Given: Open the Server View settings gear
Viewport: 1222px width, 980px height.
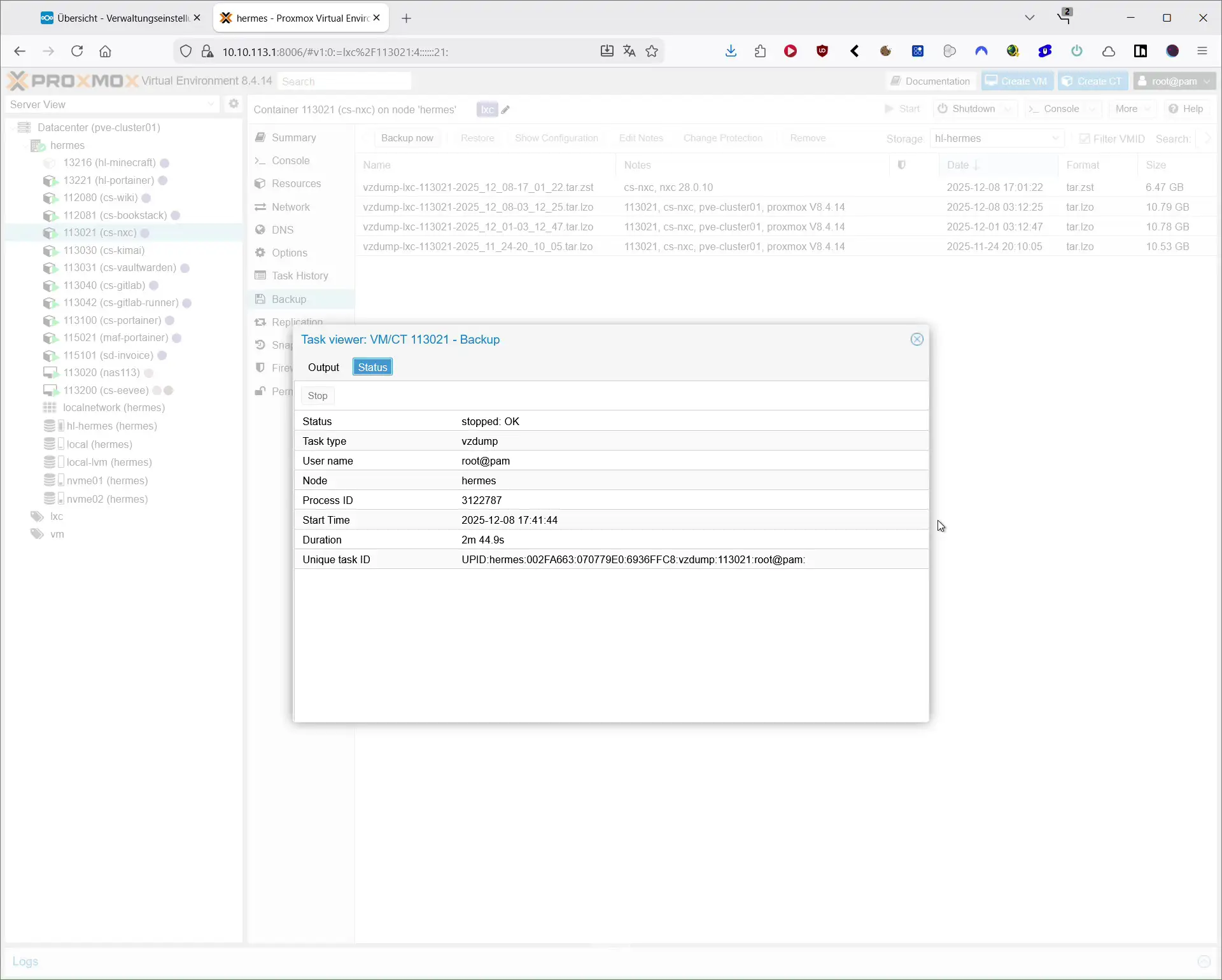Looking at the screenshot, I should (x=234, y=104).
